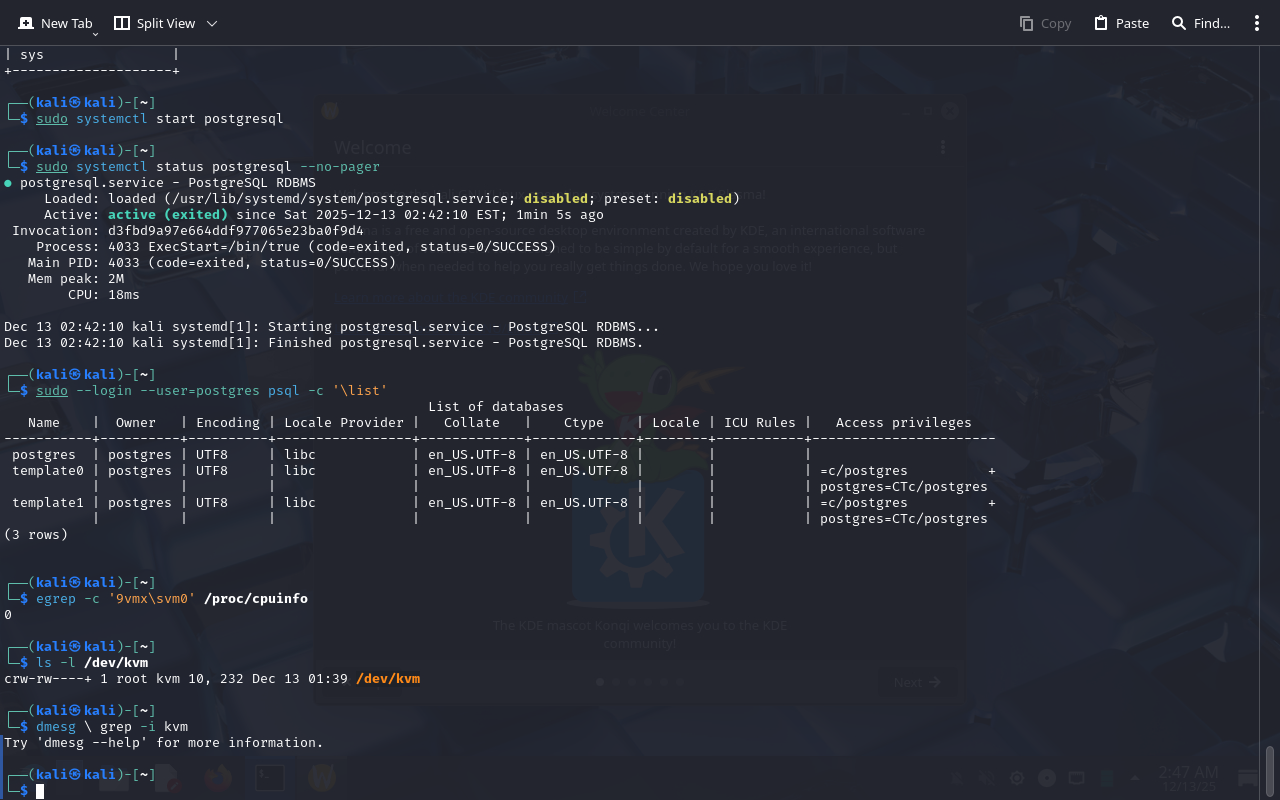Image resolution: width=1280 pixels, height=800 pixels.
Task: Open the Find search tool
Action: 1201,23
